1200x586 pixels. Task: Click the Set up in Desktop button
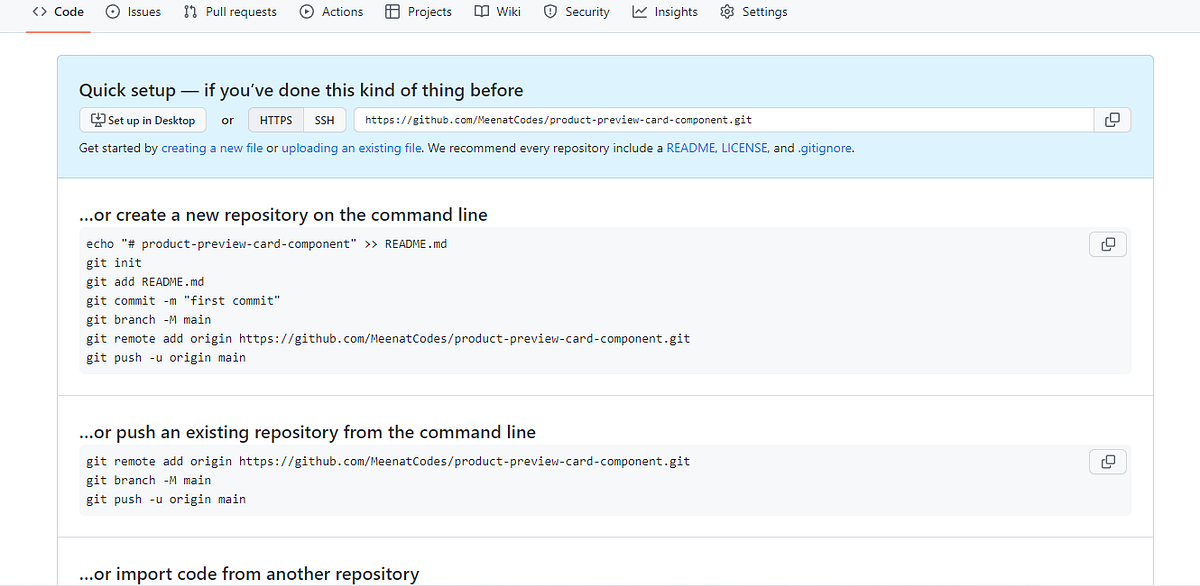[x=142, y=119]
